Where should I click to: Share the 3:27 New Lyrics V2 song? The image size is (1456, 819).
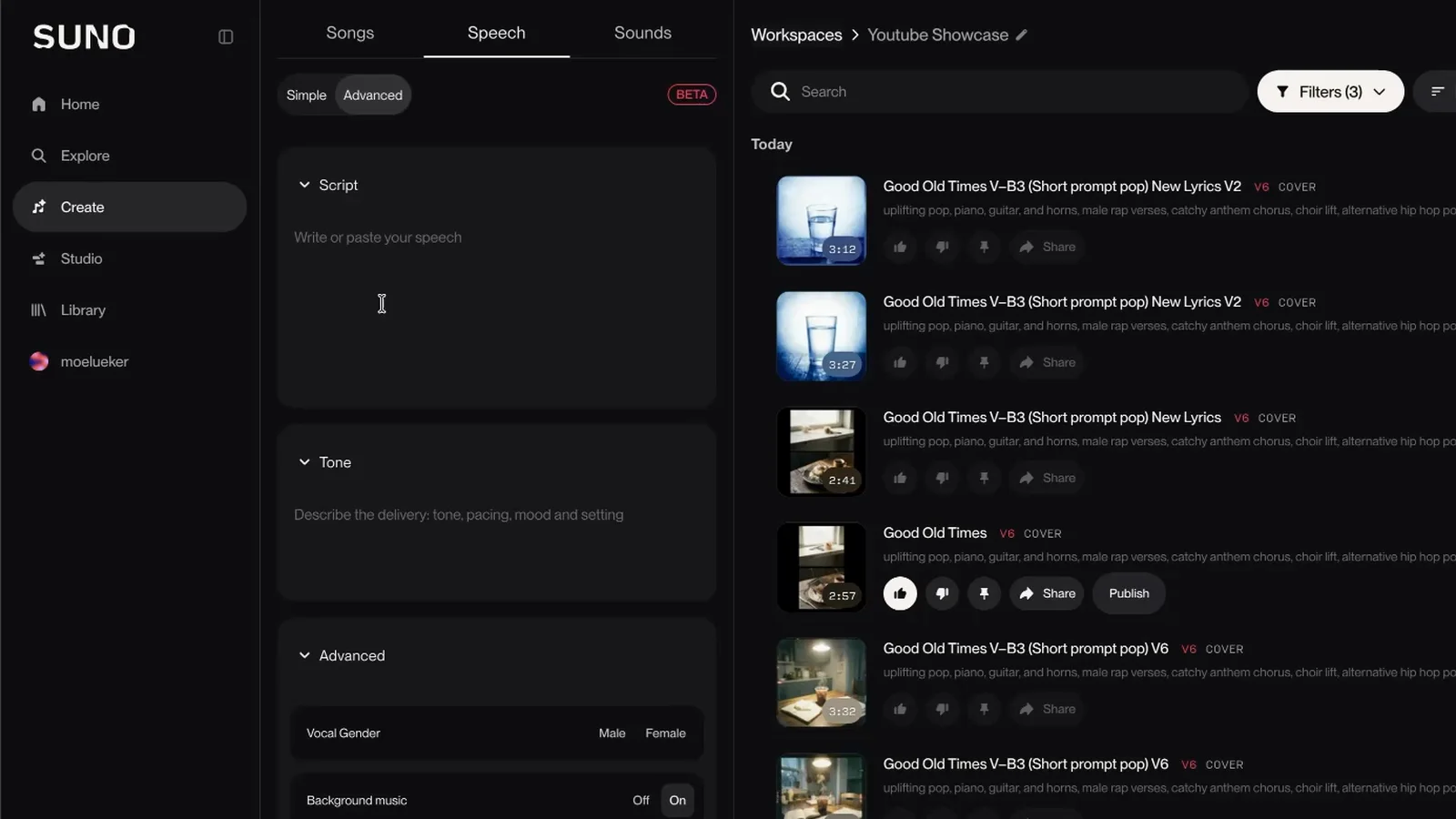click(x=1047, y=363)
